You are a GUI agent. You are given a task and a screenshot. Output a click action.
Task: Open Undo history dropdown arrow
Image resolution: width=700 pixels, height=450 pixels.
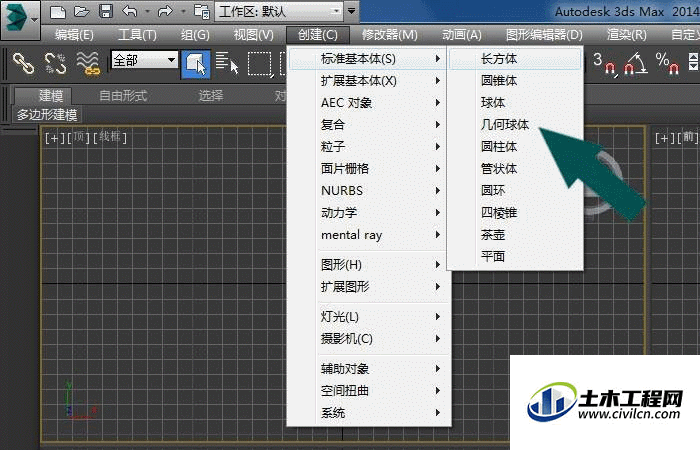click(x=147, y=11)
